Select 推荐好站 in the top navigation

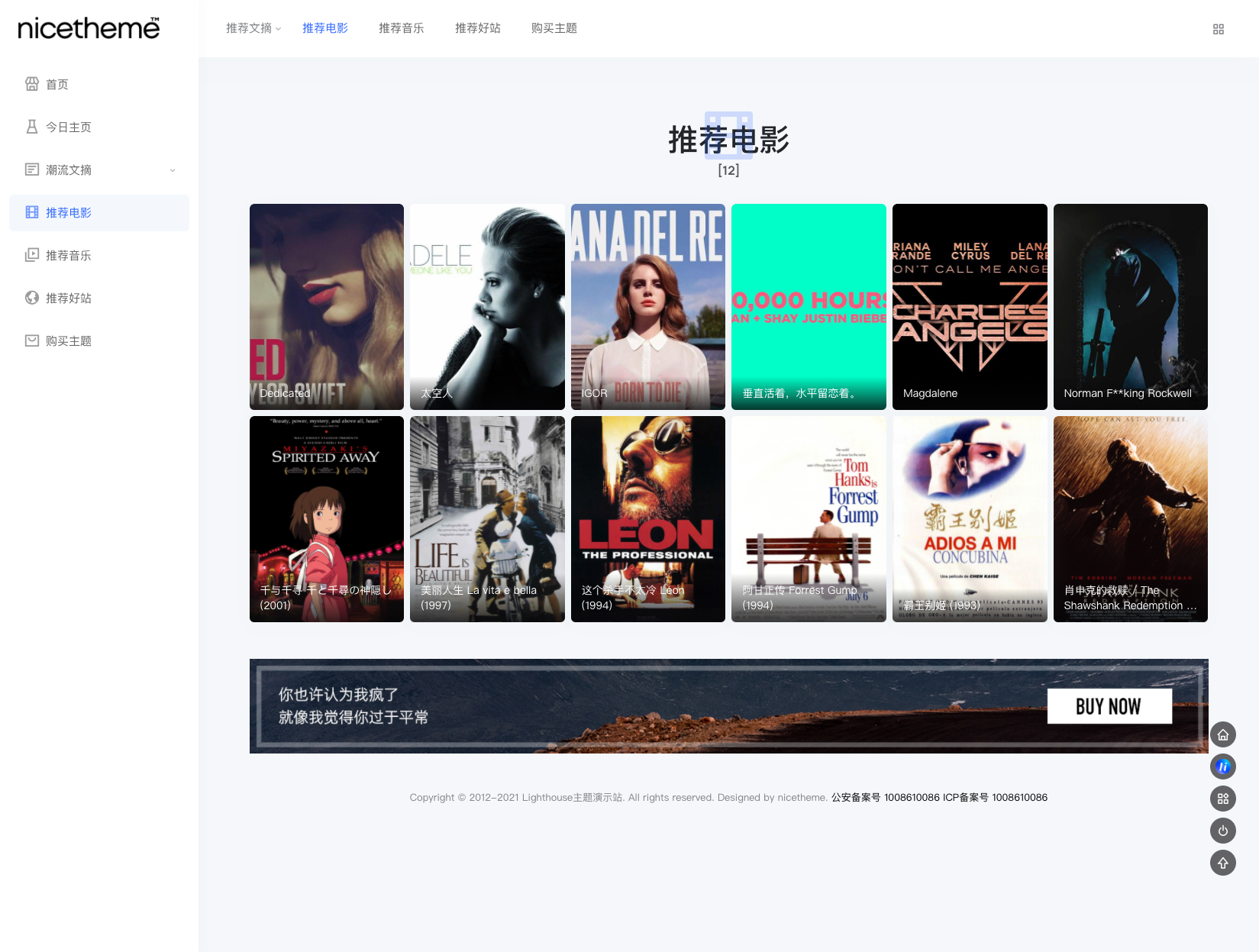click(x=478, y=28)
